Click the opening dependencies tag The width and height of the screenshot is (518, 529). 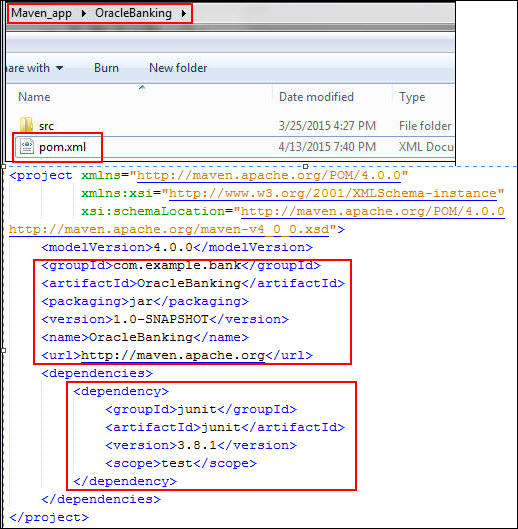(x=97, y=373)
